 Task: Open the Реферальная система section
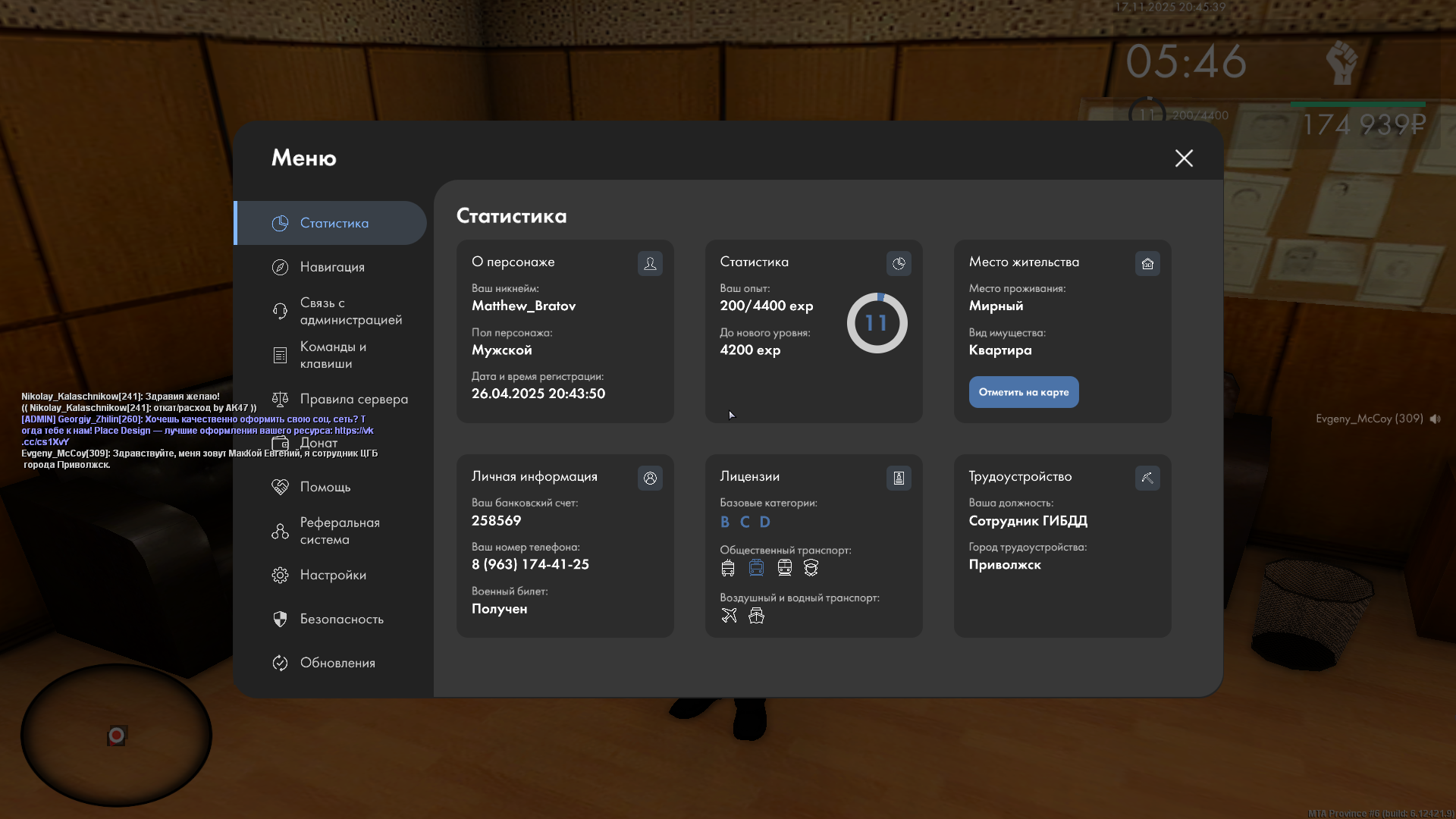[x=339, y=531]
